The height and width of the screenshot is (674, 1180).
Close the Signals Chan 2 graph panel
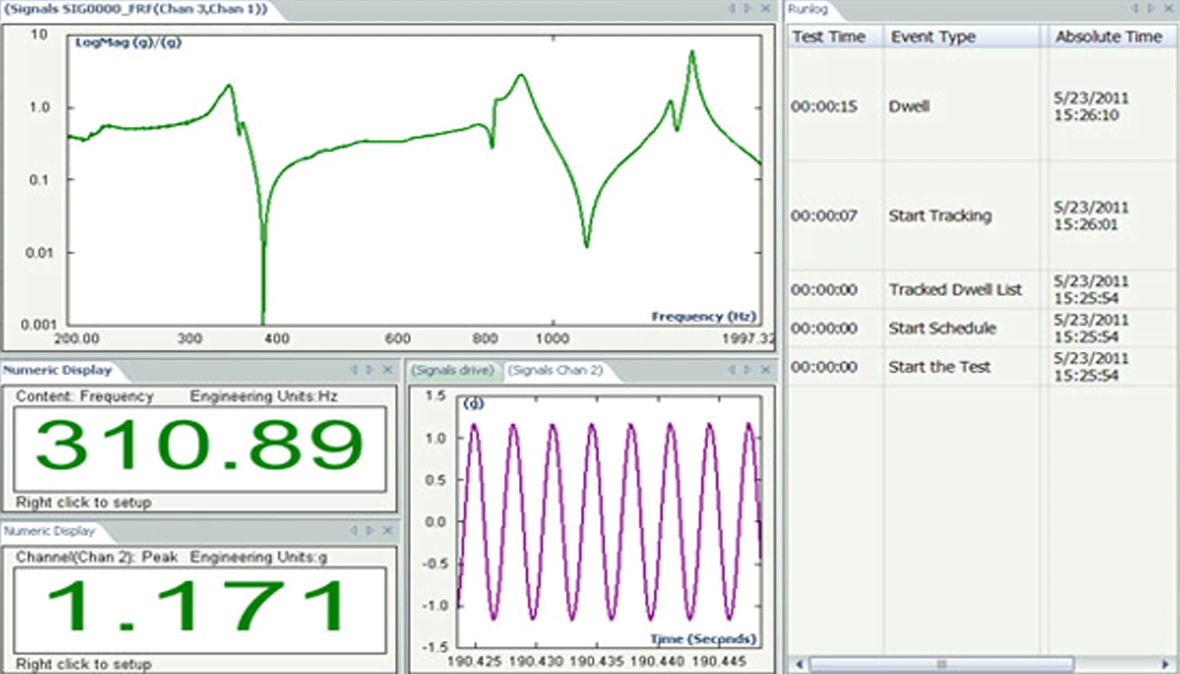coord(765,370)
